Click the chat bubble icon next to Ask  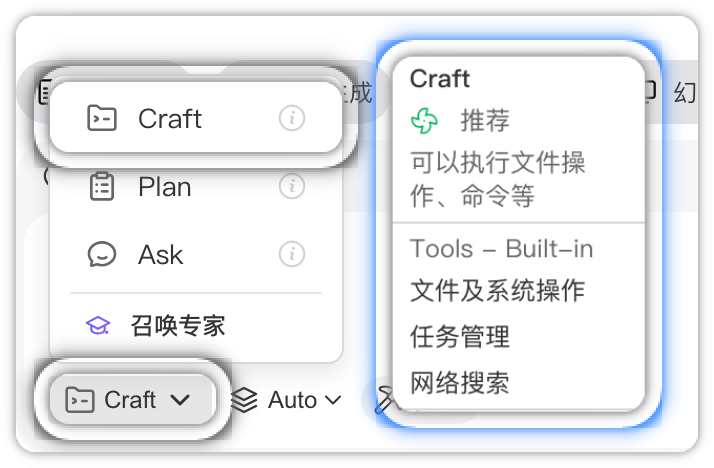[x=102, y=254]
